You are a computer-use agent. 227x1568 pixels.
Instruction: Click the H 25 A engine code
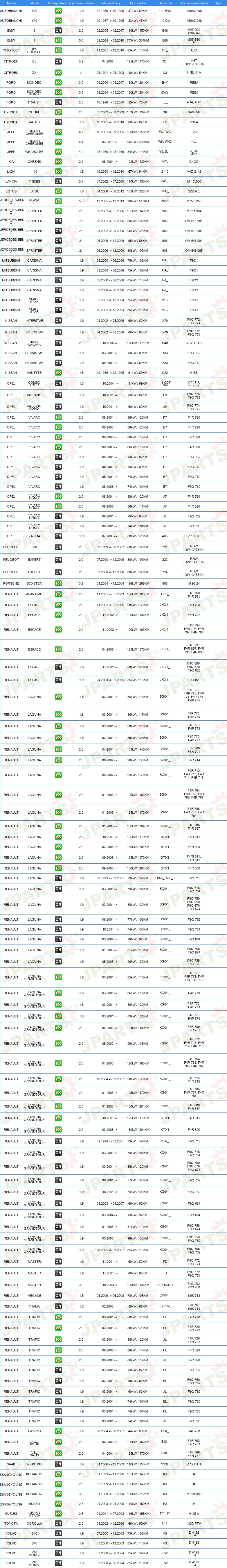tap(194, 1513)
